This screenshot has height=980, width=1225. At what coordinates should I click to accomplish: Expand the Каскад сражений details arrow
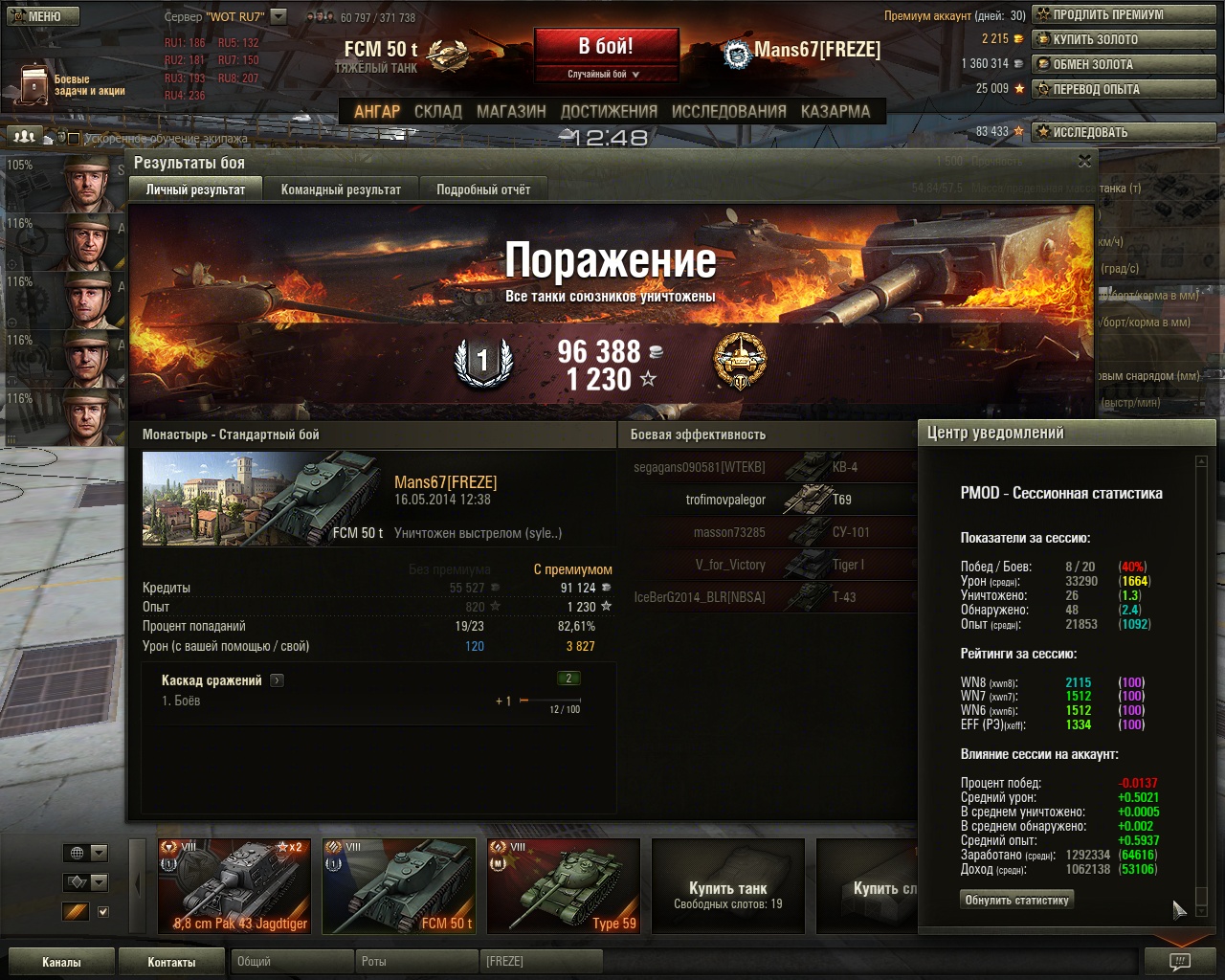point(277,680)
